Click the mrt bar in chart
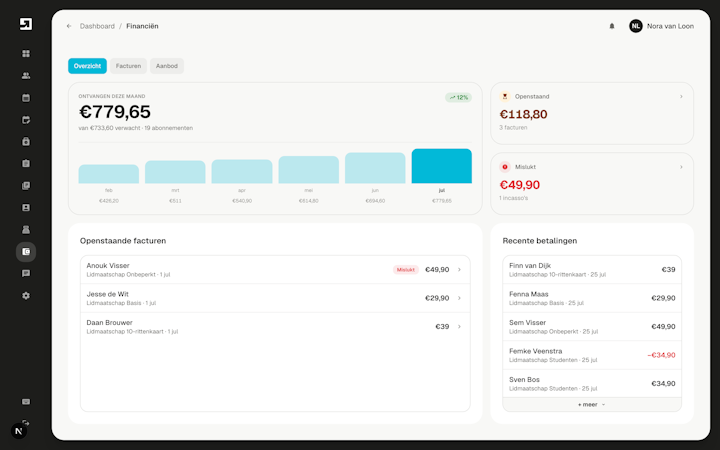 175,172
